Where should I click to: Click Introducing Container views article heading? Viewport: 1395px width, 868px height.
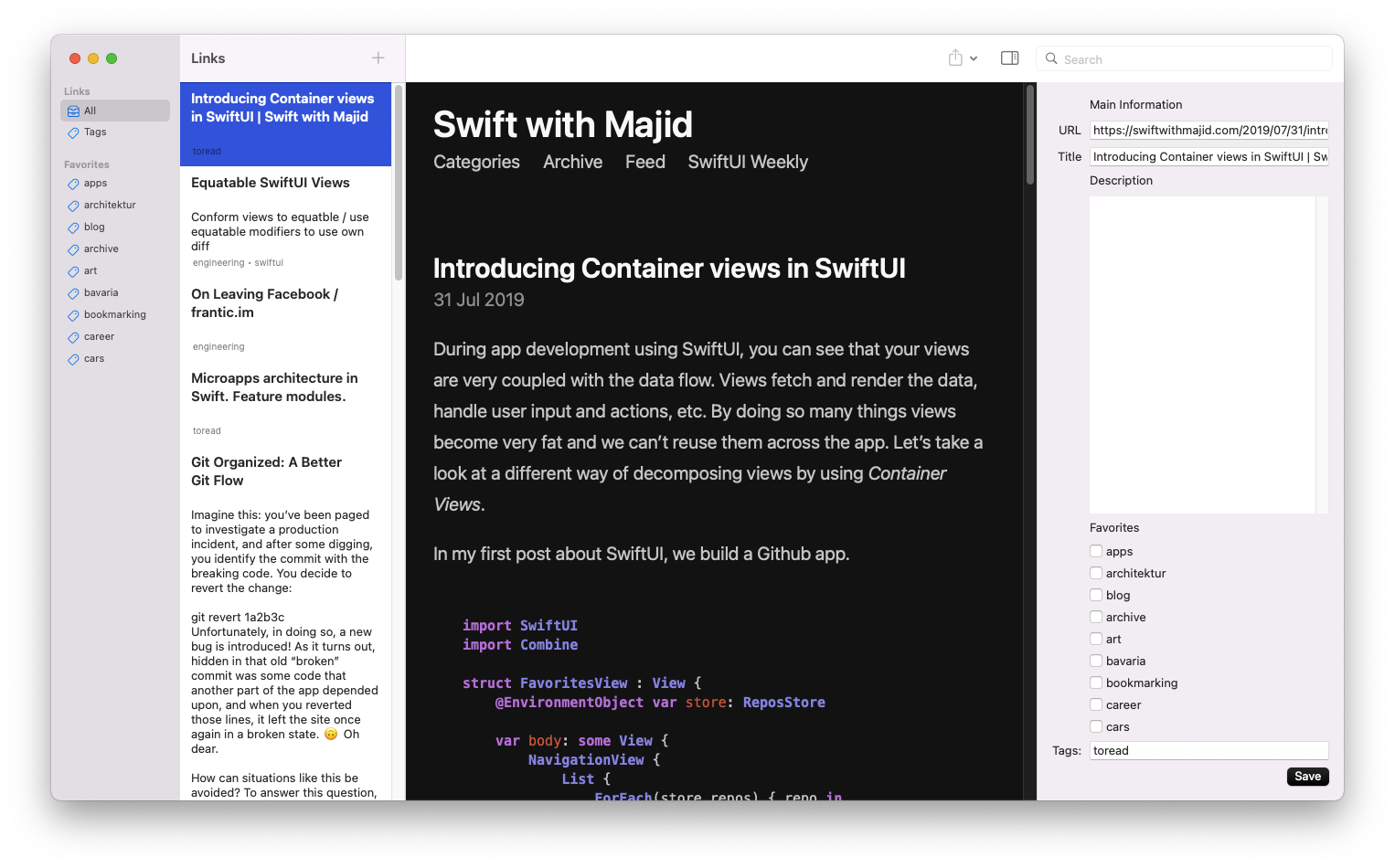669,269
